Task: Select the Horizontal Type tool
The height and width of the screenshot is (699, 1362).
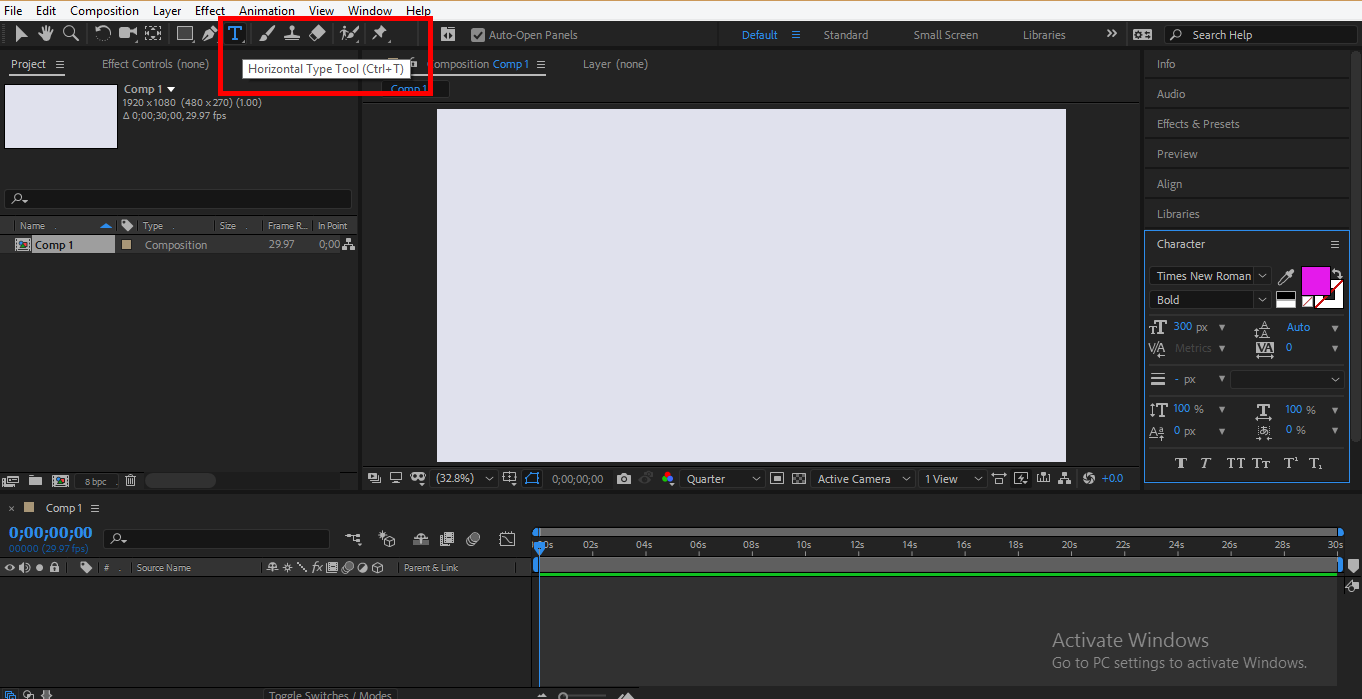Action: click(x=235, y=33)
